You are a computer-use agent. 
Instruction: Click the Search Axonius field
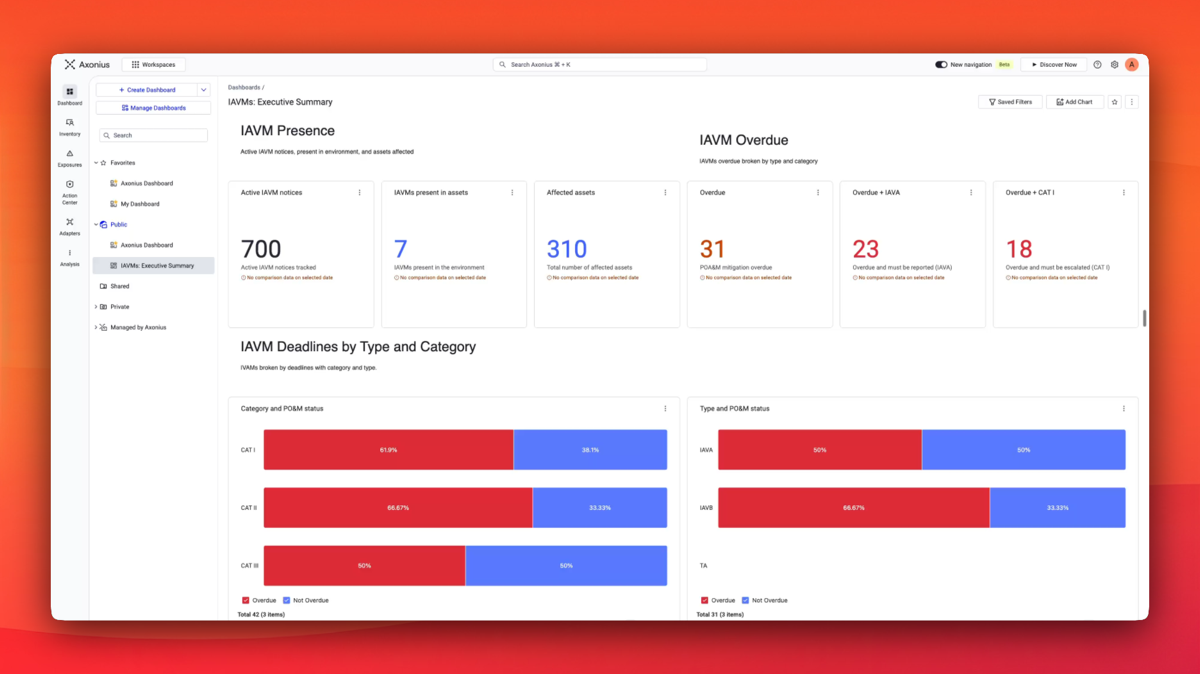(x=600, y=65)
